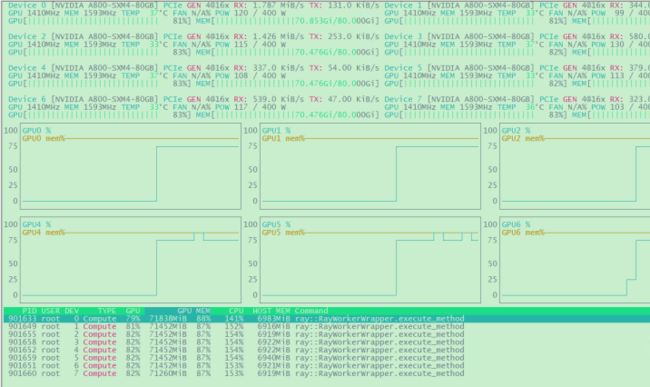Screen dimensions: 650x387
Task: Select process row with PID 901660
Action: pyautogui.click(x=236, y=374)
